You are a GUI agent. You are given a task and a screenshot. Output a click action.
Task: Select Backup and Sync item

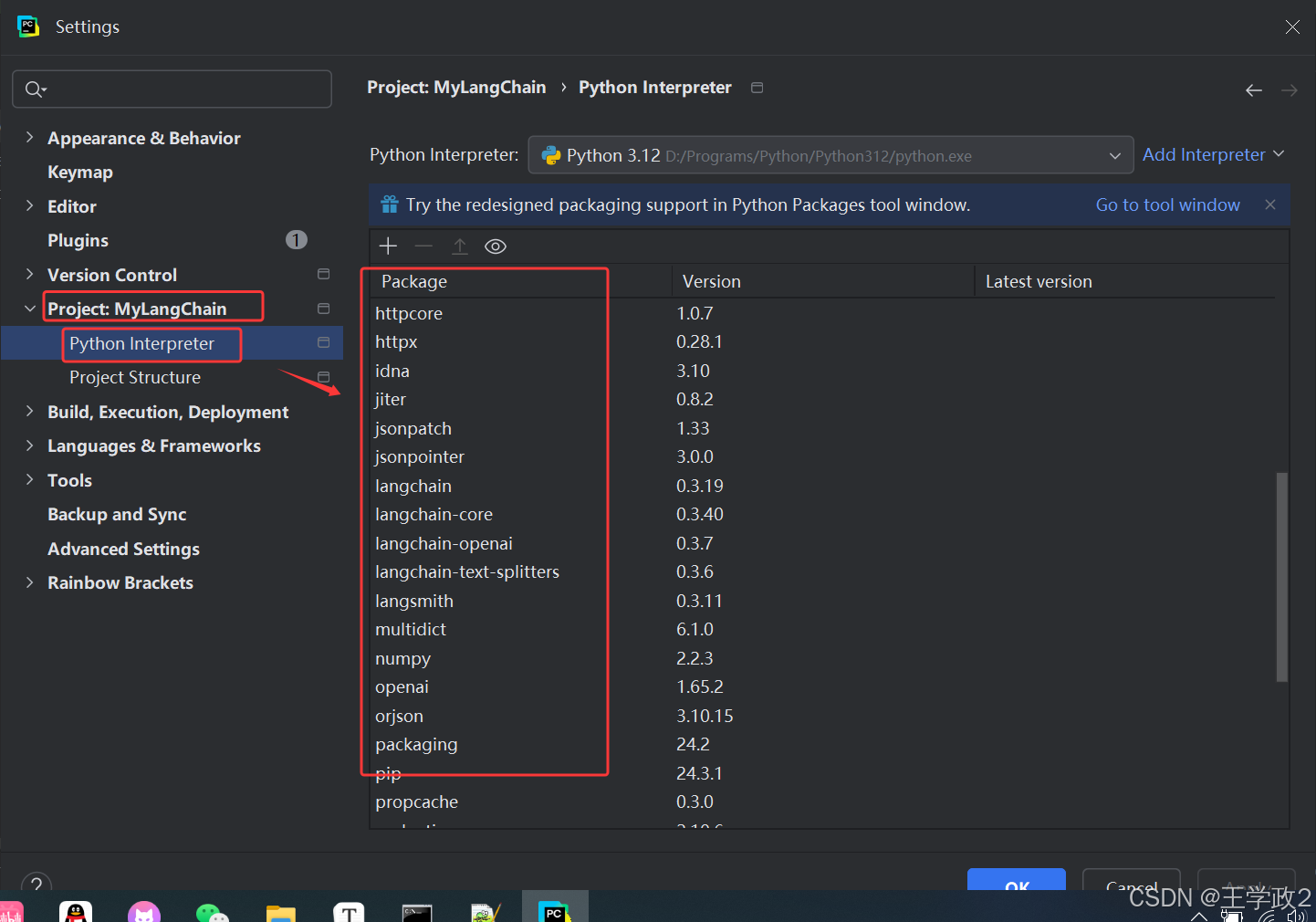click(x=117, y=514)
